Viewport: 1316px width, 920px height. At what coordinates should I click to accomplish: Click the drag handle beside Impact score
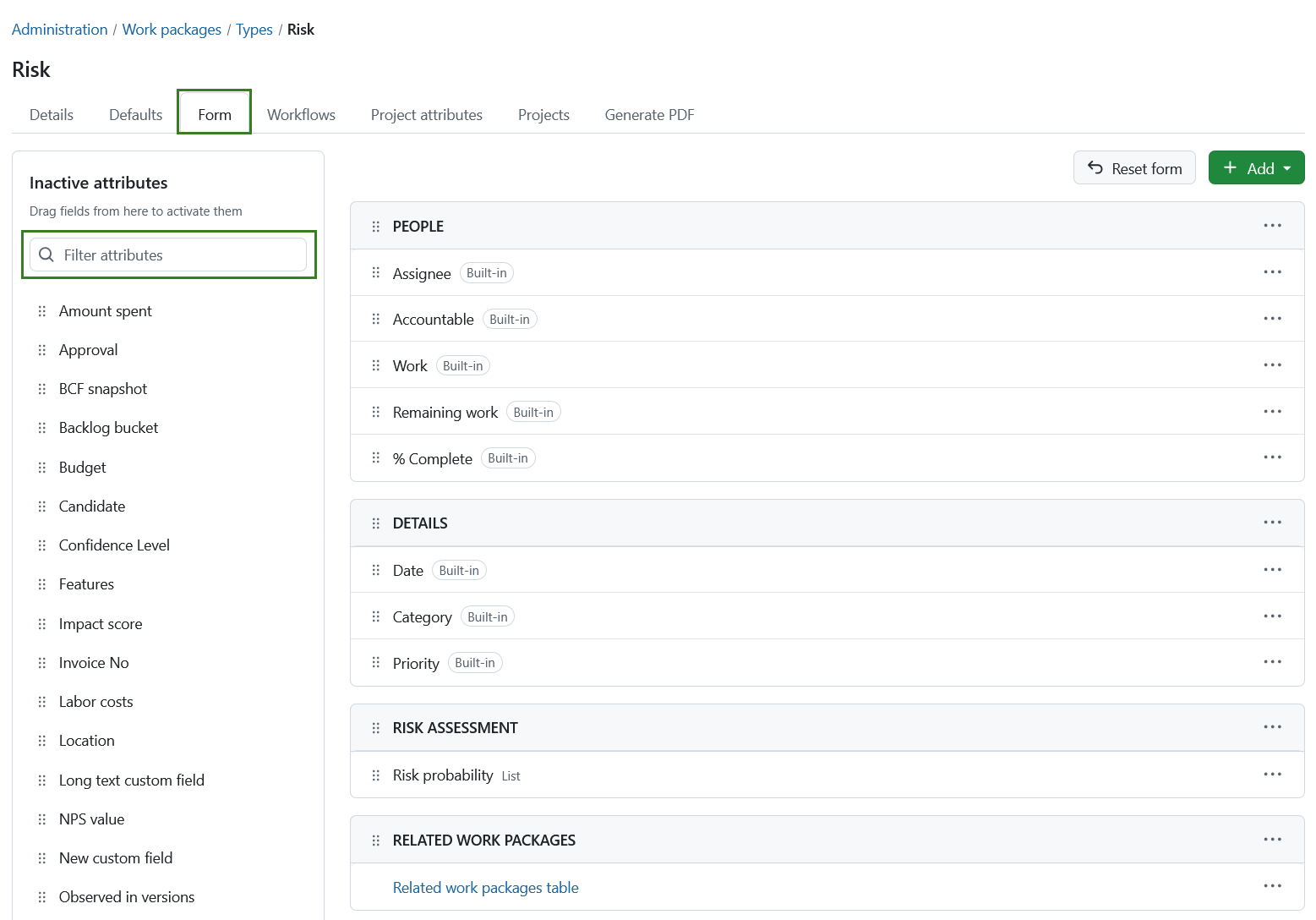click(42, 624)
